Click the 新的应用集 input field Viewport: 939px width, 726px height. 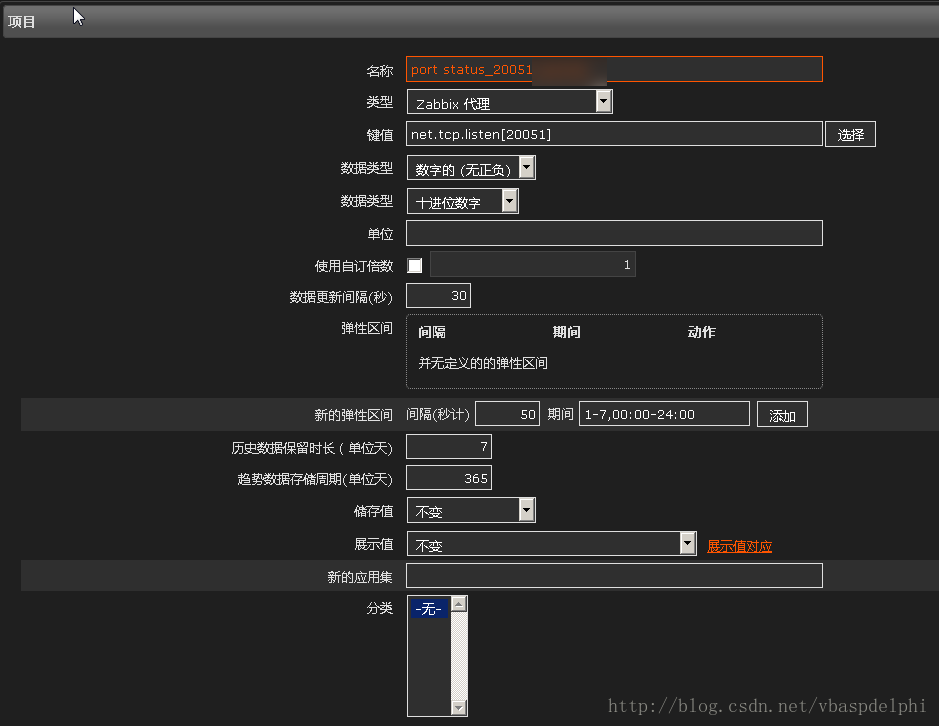point(614,576)
